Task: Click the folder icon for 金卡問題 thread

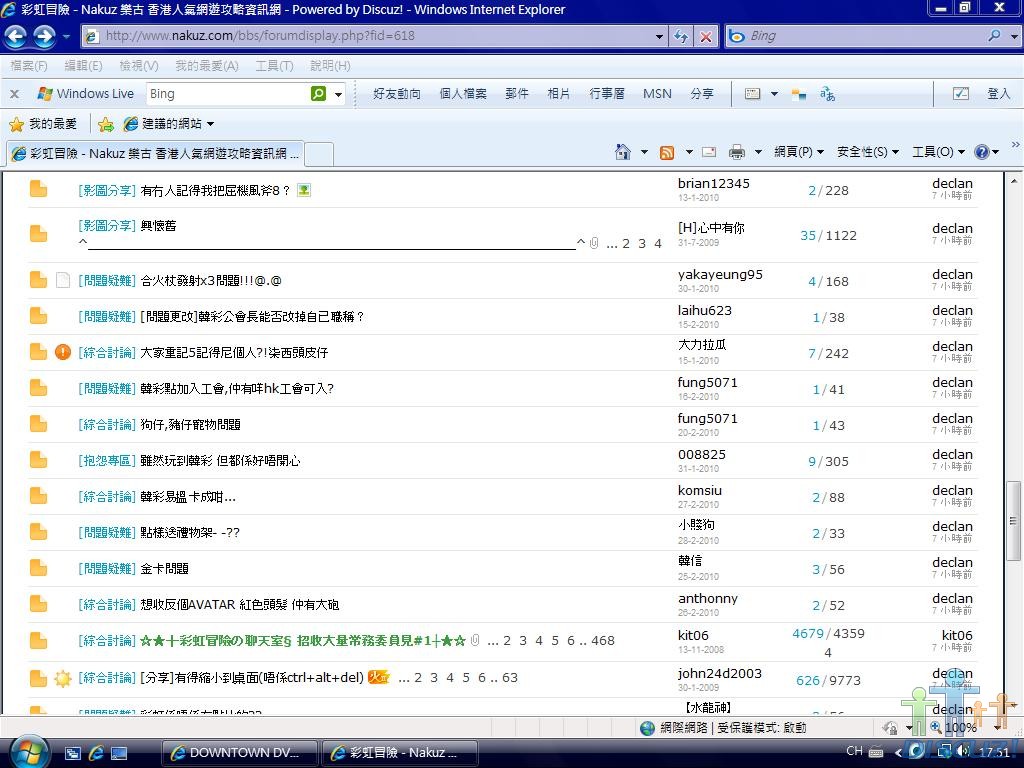Action: (x=39, y=568)
